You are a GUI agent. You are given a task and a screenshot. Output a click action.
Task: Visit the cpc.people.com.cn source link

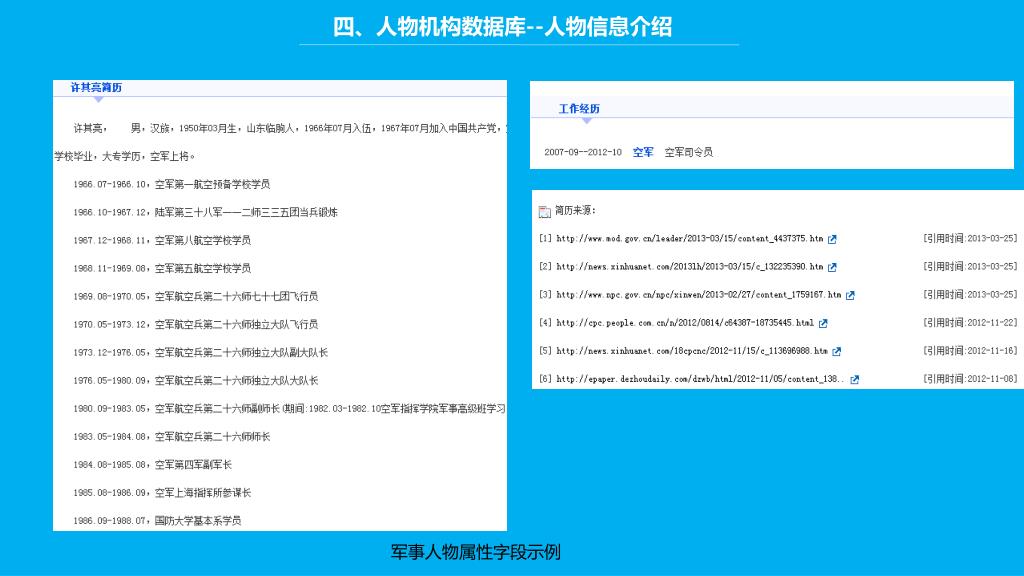coord(684,323)
